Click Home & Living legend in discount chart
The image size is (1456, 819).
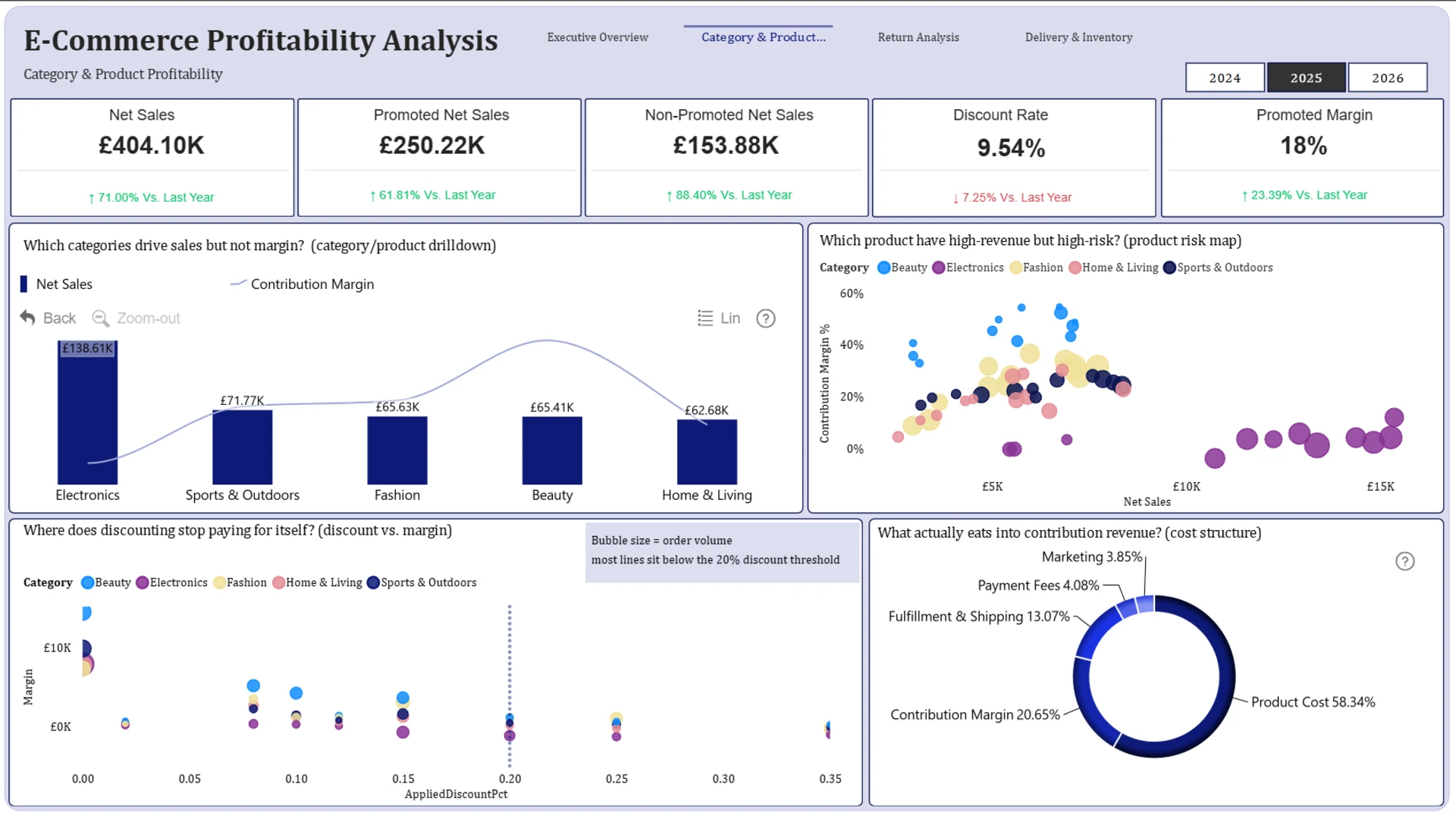pos(317,582)
